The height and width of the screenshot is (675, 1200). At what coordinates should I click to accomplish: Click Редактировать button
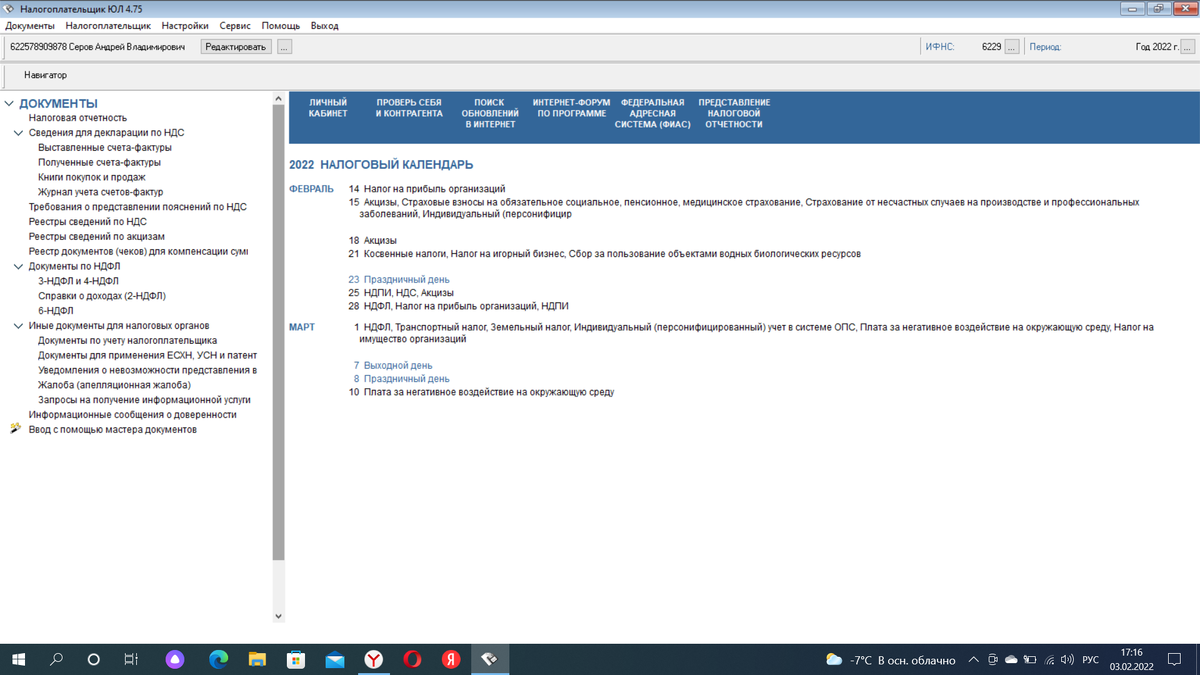click(237, 47)
